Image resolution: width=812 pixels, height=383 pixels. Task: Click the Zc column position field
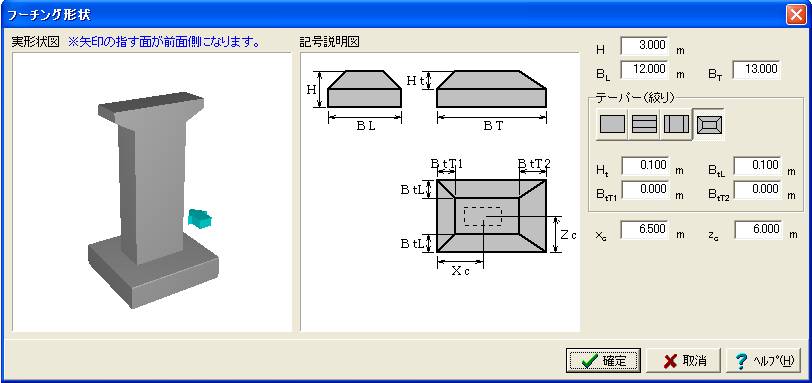coord(758,230)
